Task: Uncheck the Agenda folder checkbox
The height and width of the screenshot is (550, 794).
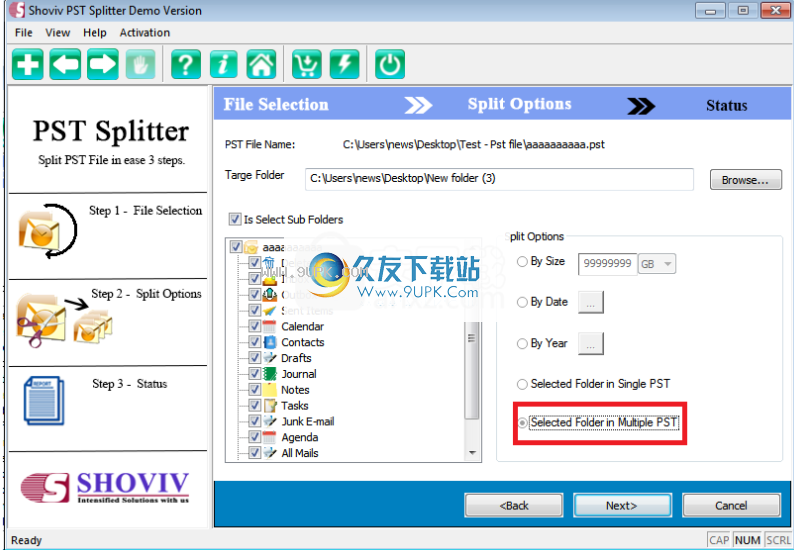Action: (x=255, y=437)
